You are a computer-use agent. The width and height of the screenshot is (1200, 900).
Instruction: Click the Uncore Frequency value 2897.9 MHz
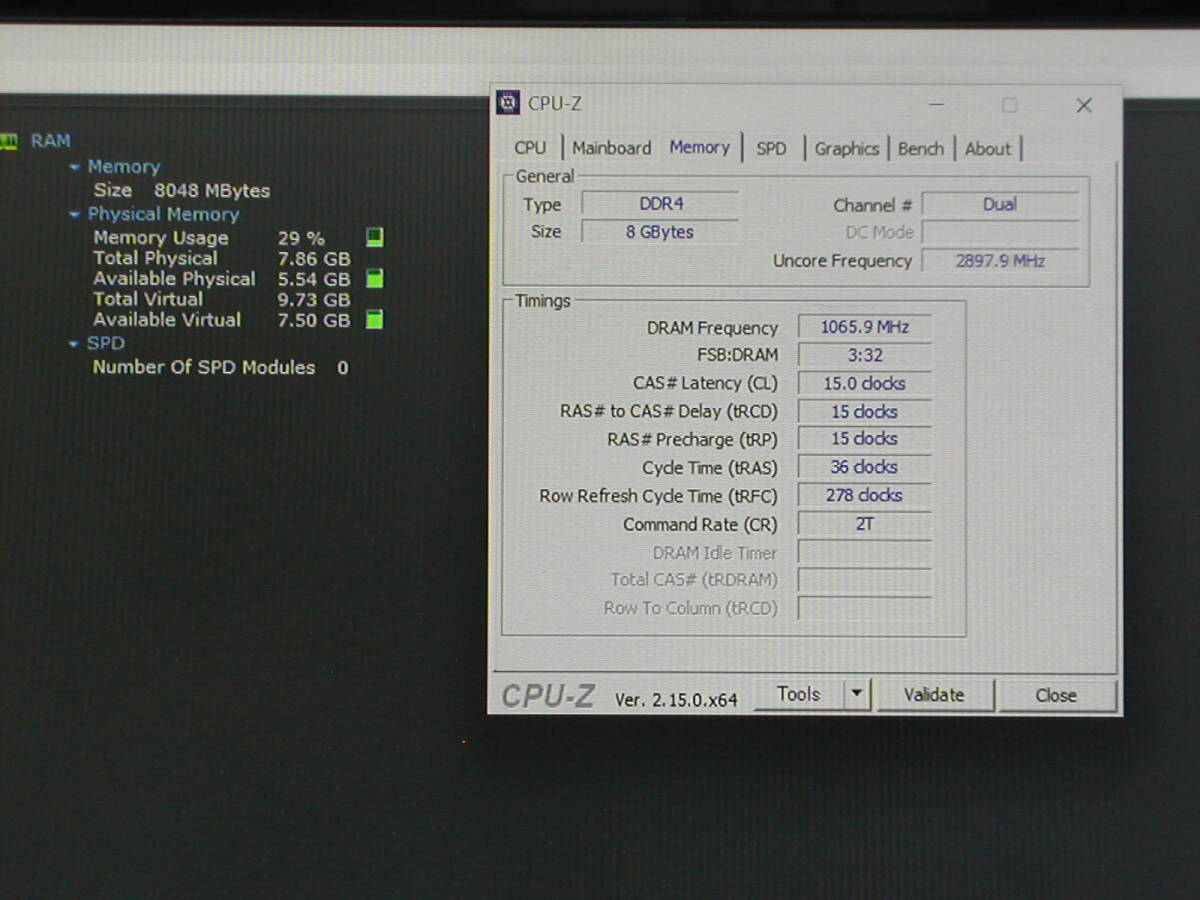tap(1000, 261)
